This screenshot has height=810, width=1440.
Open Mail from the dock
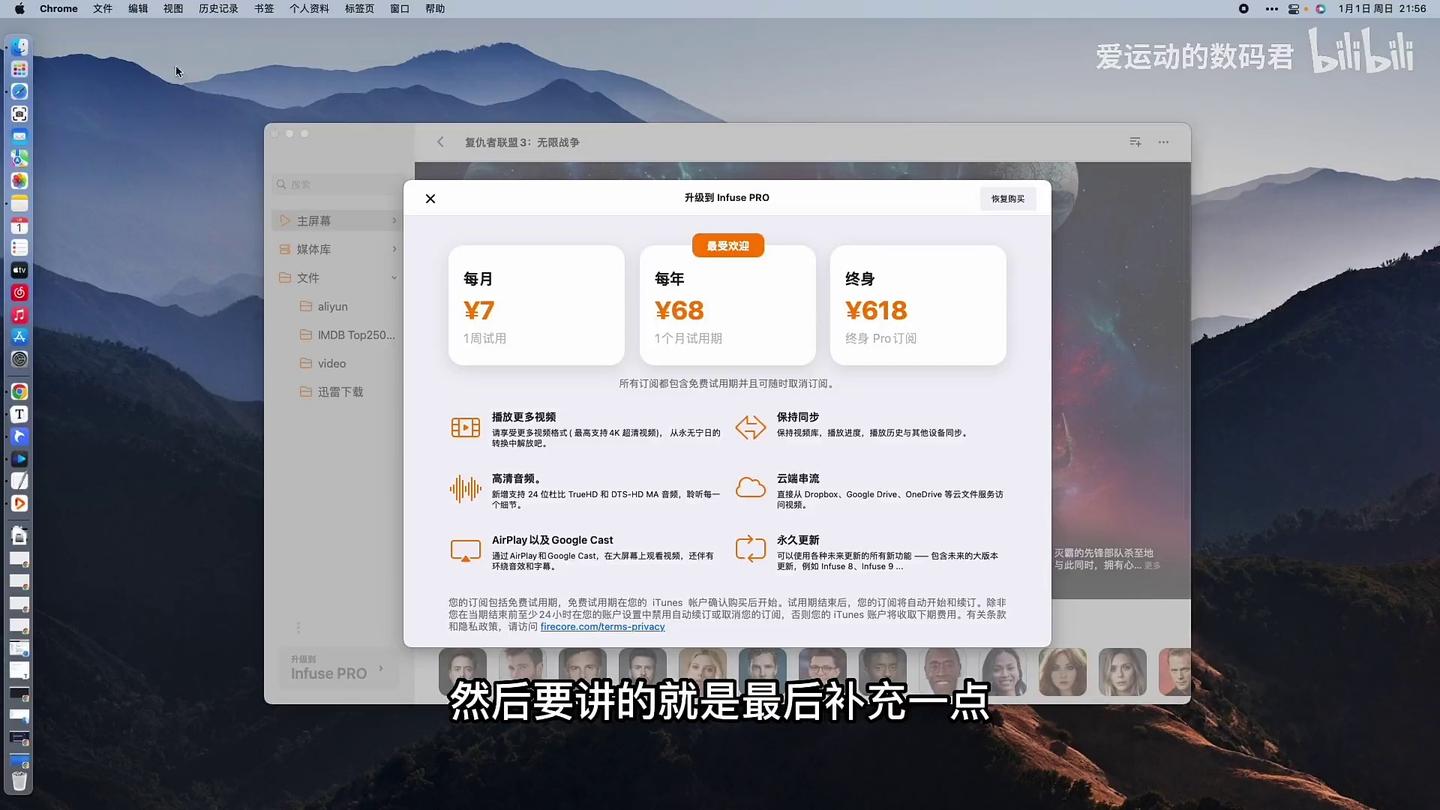point(19,136)
